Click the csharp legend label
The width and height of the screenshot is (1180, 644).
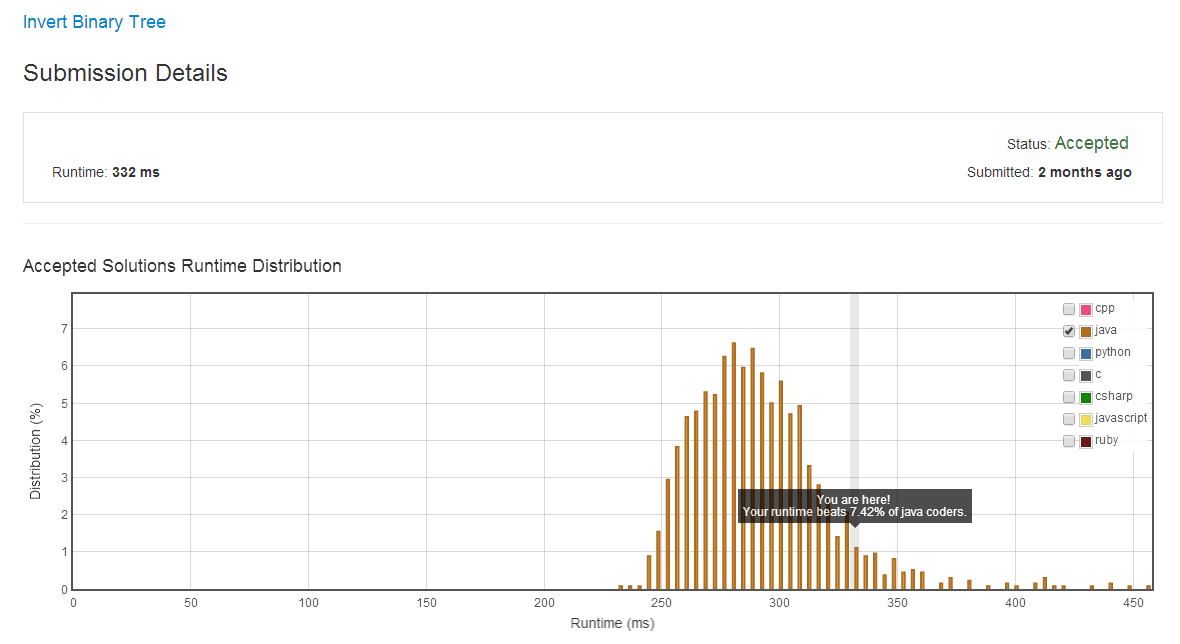[1114, 396]
